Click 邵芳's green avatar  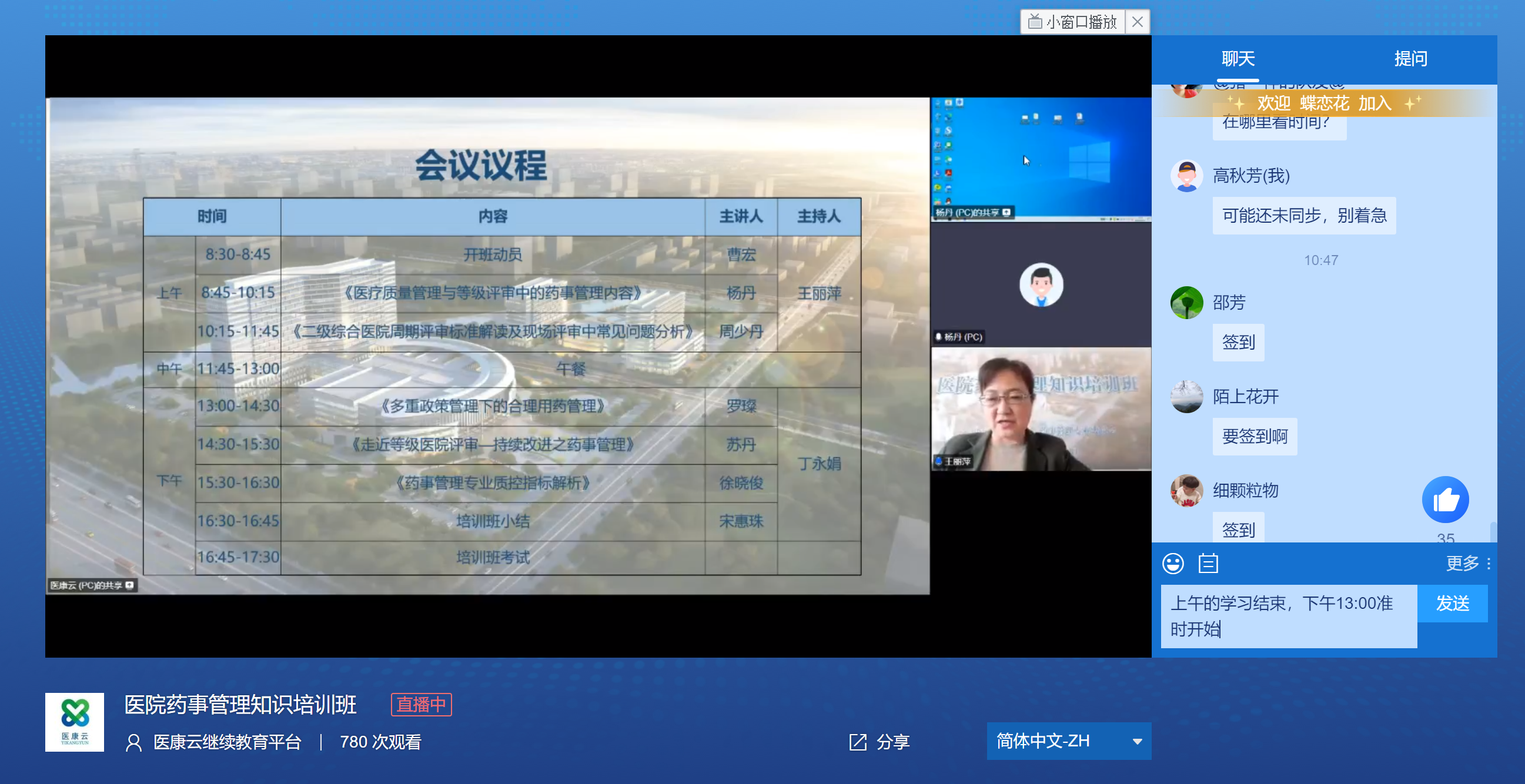click(x=1186, y=303)
